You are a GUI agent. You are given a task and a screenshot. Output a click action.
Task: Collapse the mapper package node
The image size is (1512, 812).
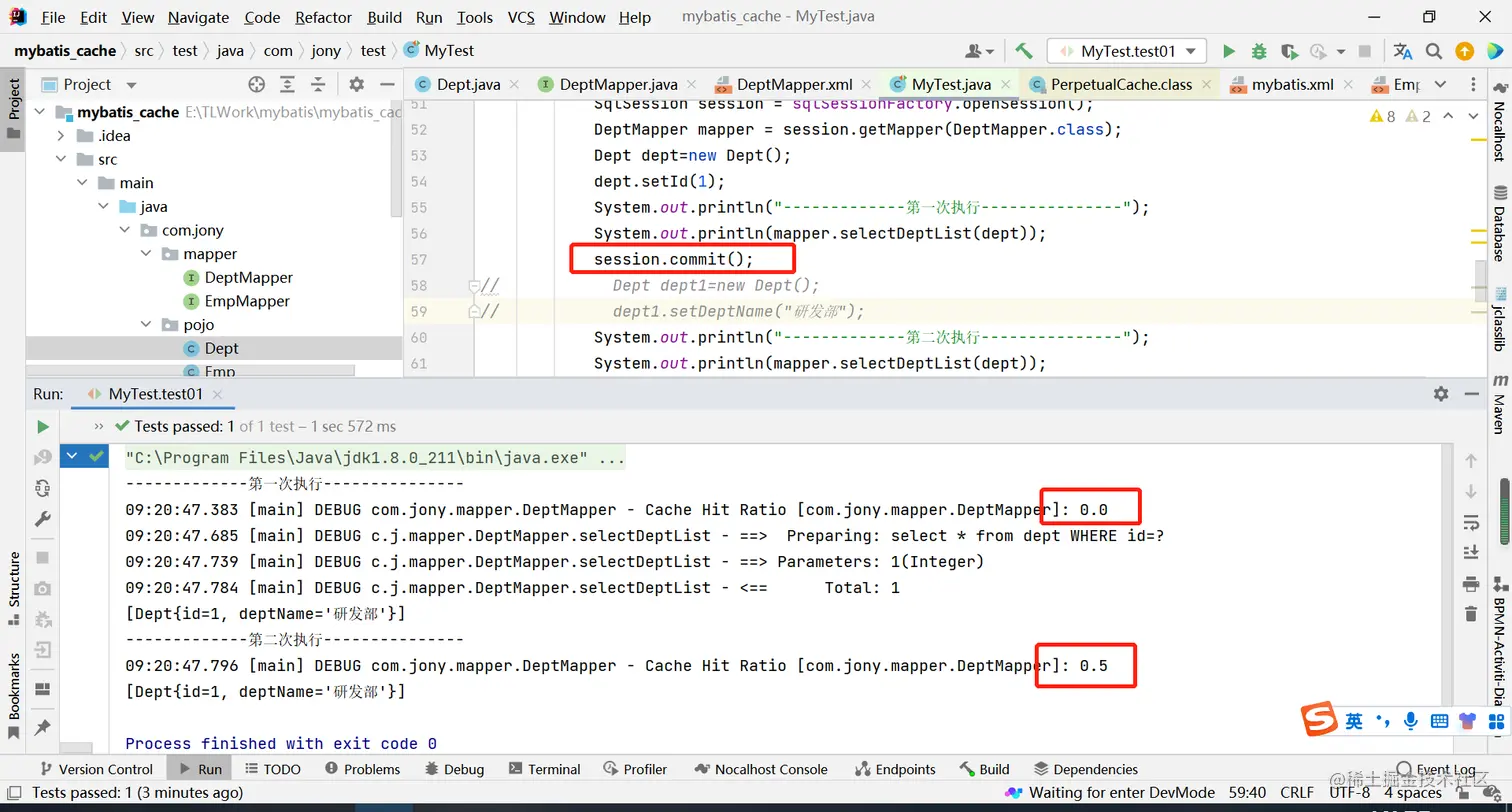(x=146, y=254)
